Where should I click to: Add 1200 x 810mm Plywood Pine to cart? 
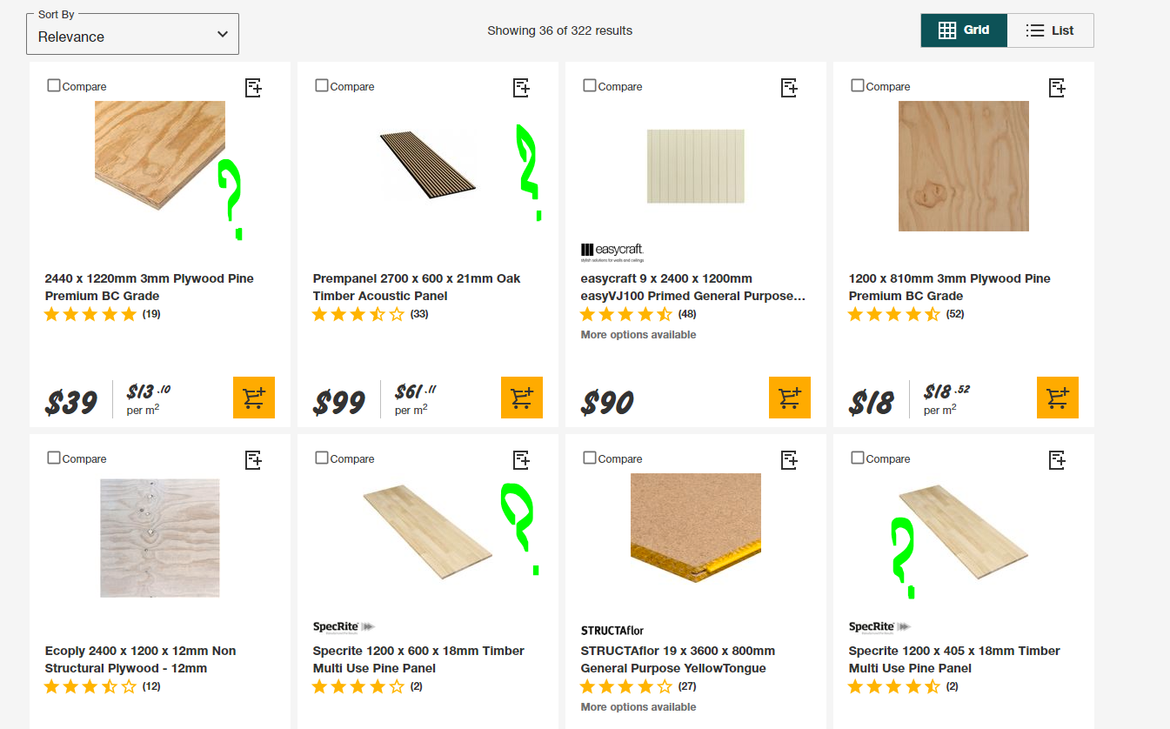click(x=1058, y=398)
